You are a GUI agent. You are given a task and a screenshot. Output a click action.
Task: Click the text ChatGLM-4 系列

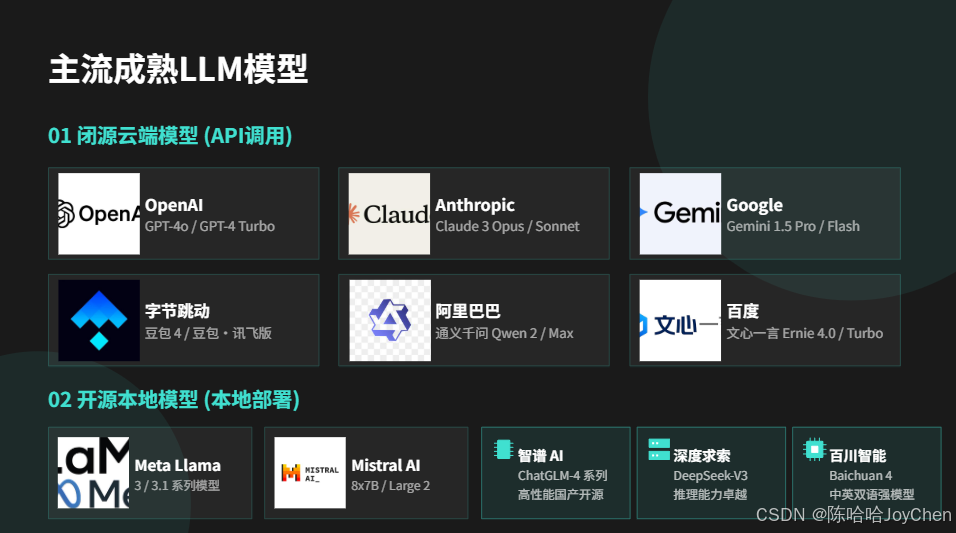pos(562,476)
